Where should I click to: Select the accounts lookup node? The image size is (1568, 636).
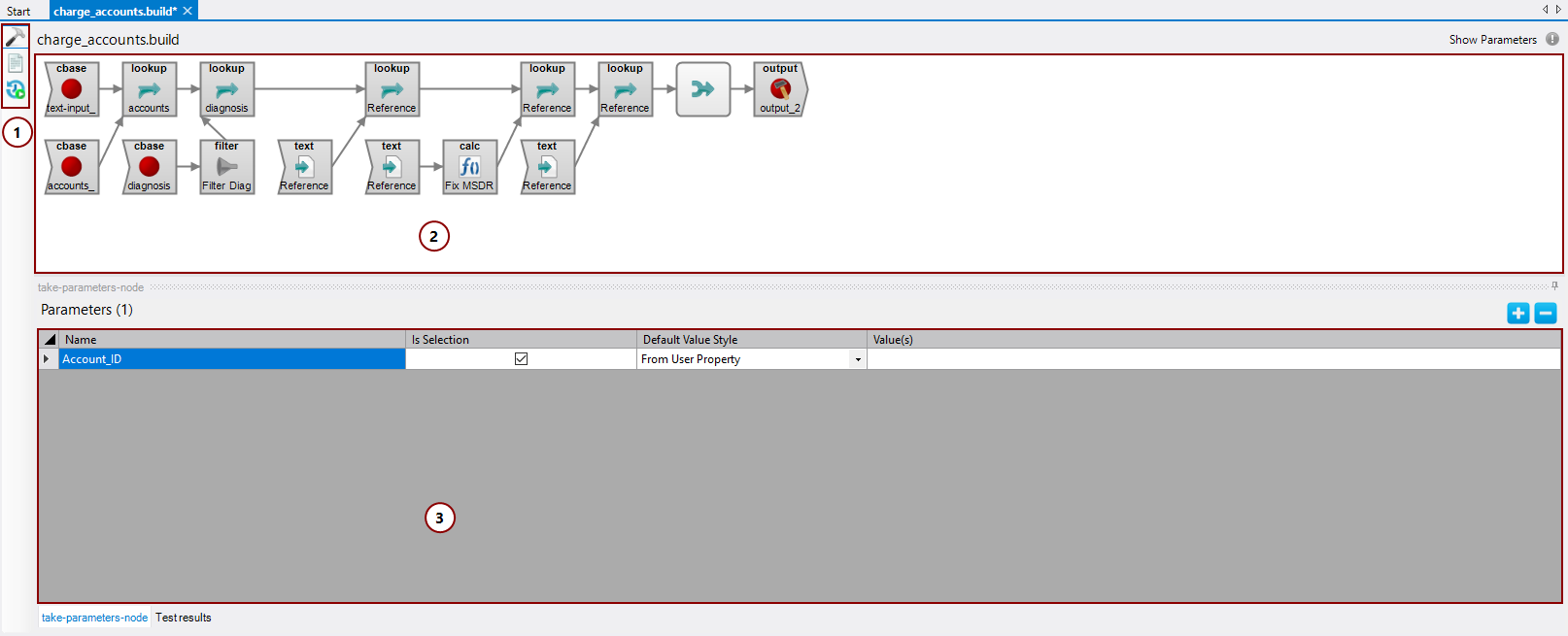(x=149, y=89)
